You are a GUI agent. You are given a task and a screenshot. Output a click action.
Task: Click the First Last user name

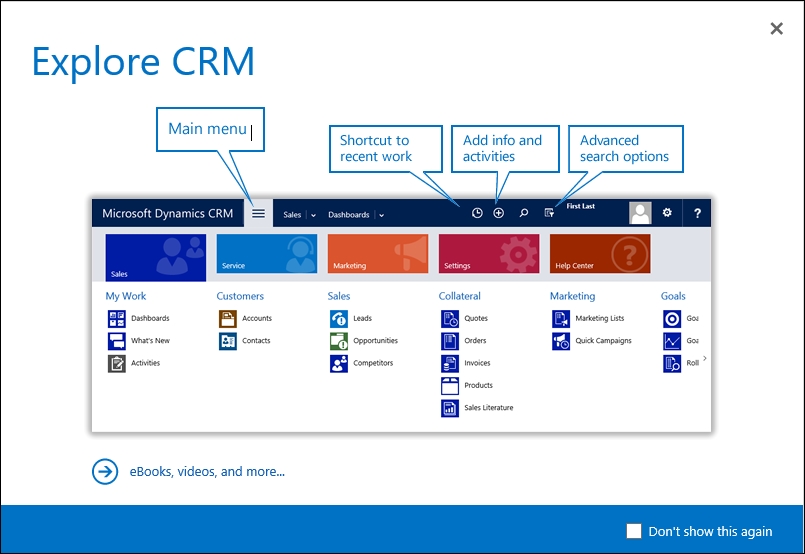[x=581, y=206]
